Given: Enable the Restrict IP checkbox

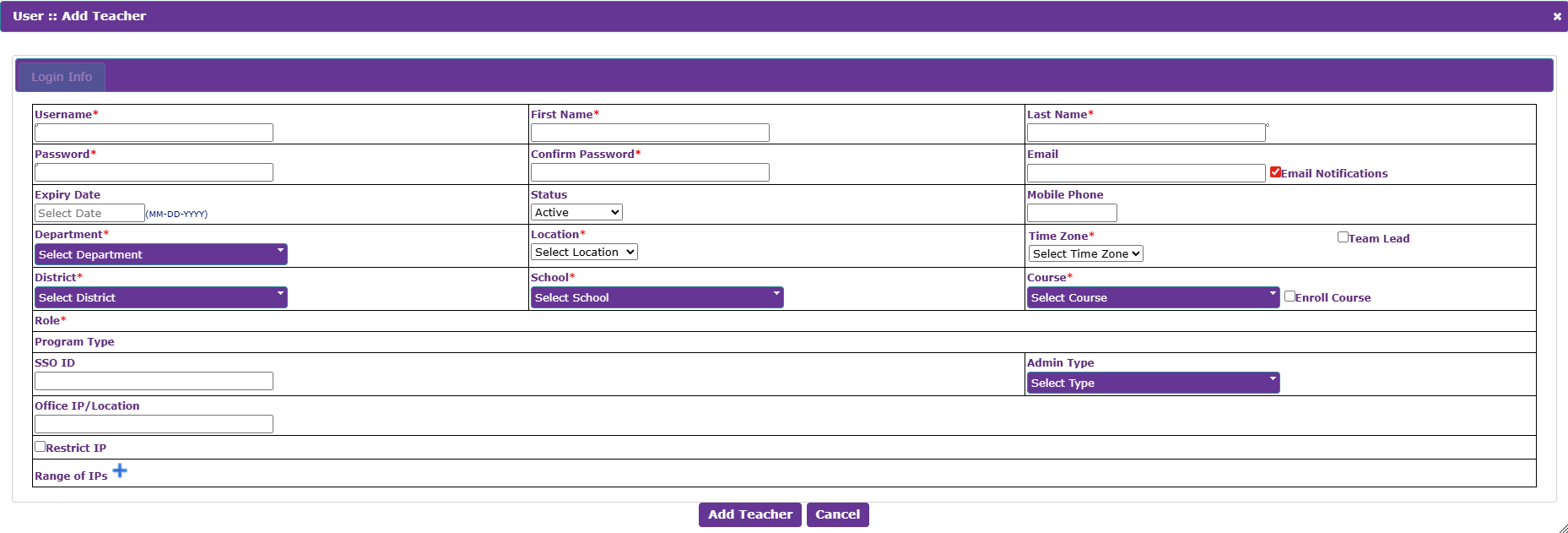Looking at the screenshot, I should [40, 446].
